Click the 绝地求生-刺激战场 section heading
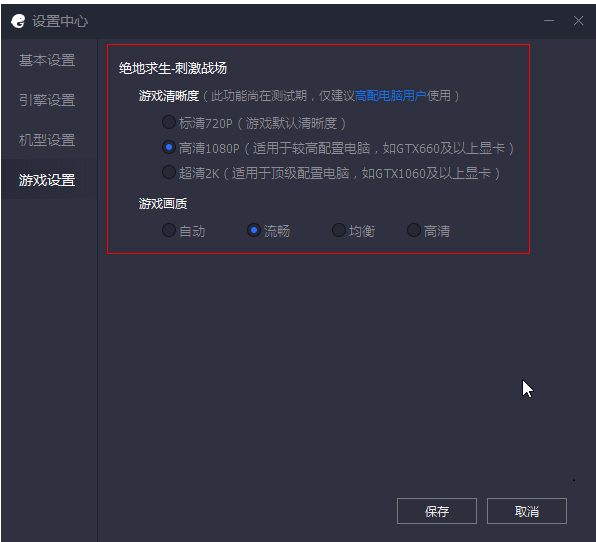This screenshot has height=542, width=596. coord(173,68)
